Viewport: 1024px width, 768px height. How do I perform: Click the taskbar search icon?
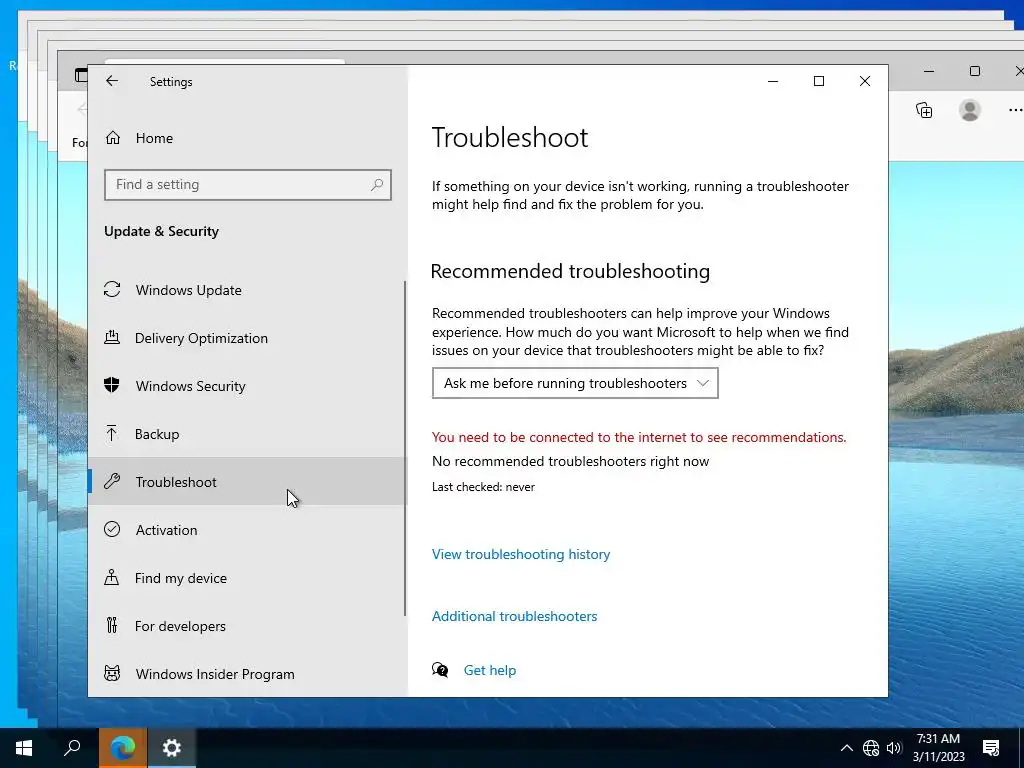coord(72,748)
